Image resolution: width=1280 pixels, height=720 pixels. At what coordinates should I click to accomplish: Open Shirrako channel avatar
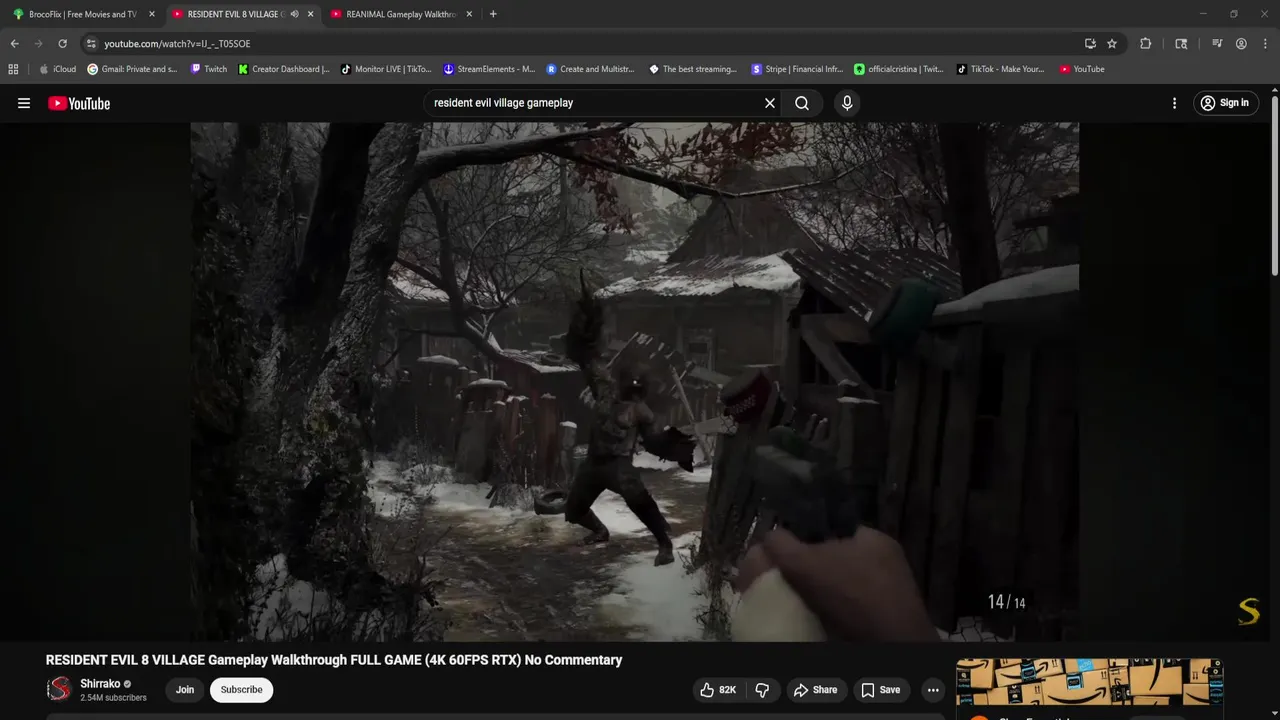(60, 689)
